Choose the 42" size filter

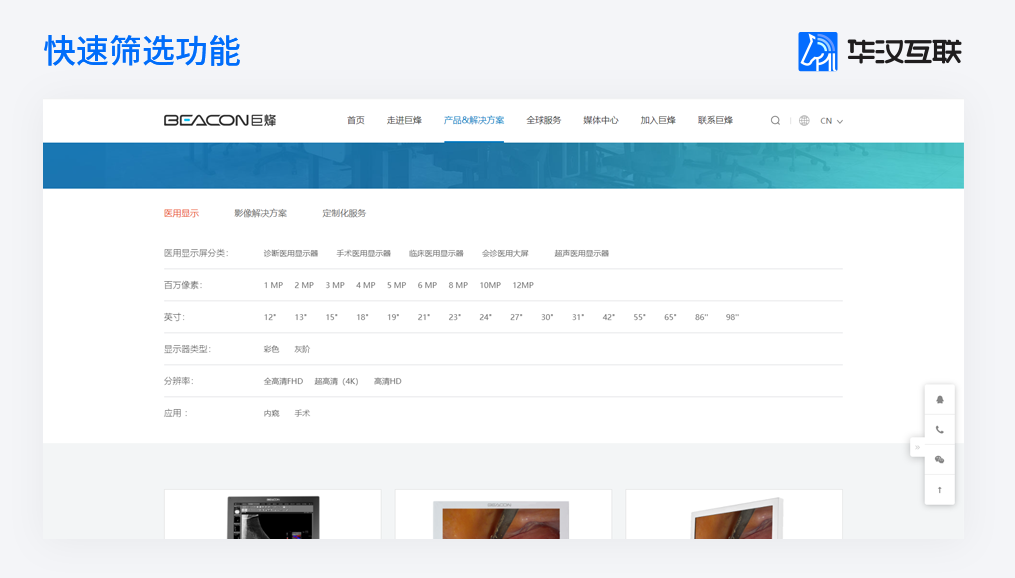[608, 317]
